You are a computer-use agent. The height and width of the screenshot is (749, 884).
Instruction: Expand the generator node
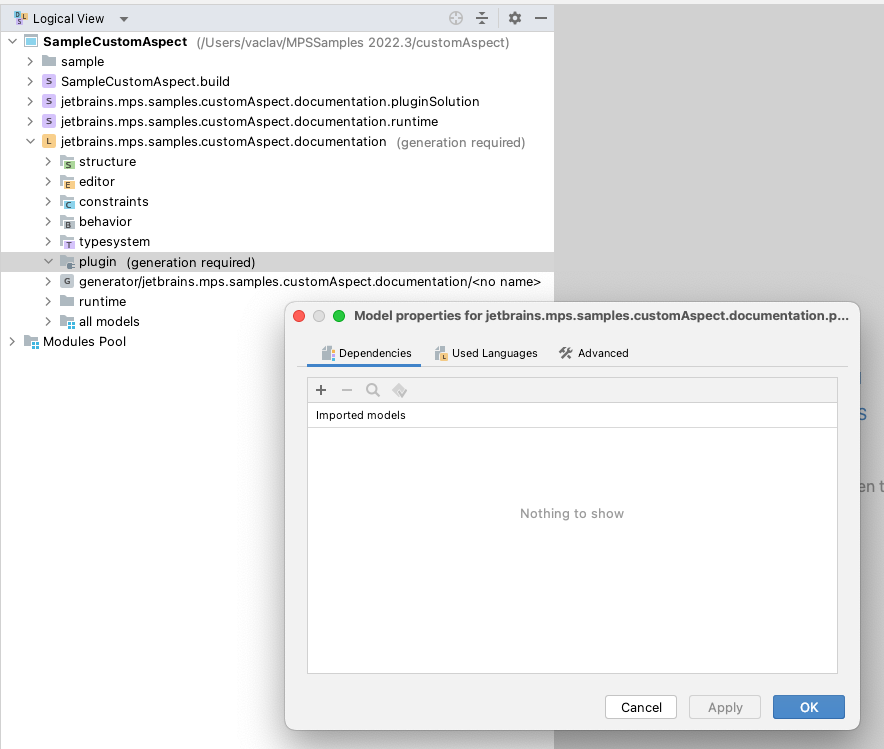tap(48, 281)
